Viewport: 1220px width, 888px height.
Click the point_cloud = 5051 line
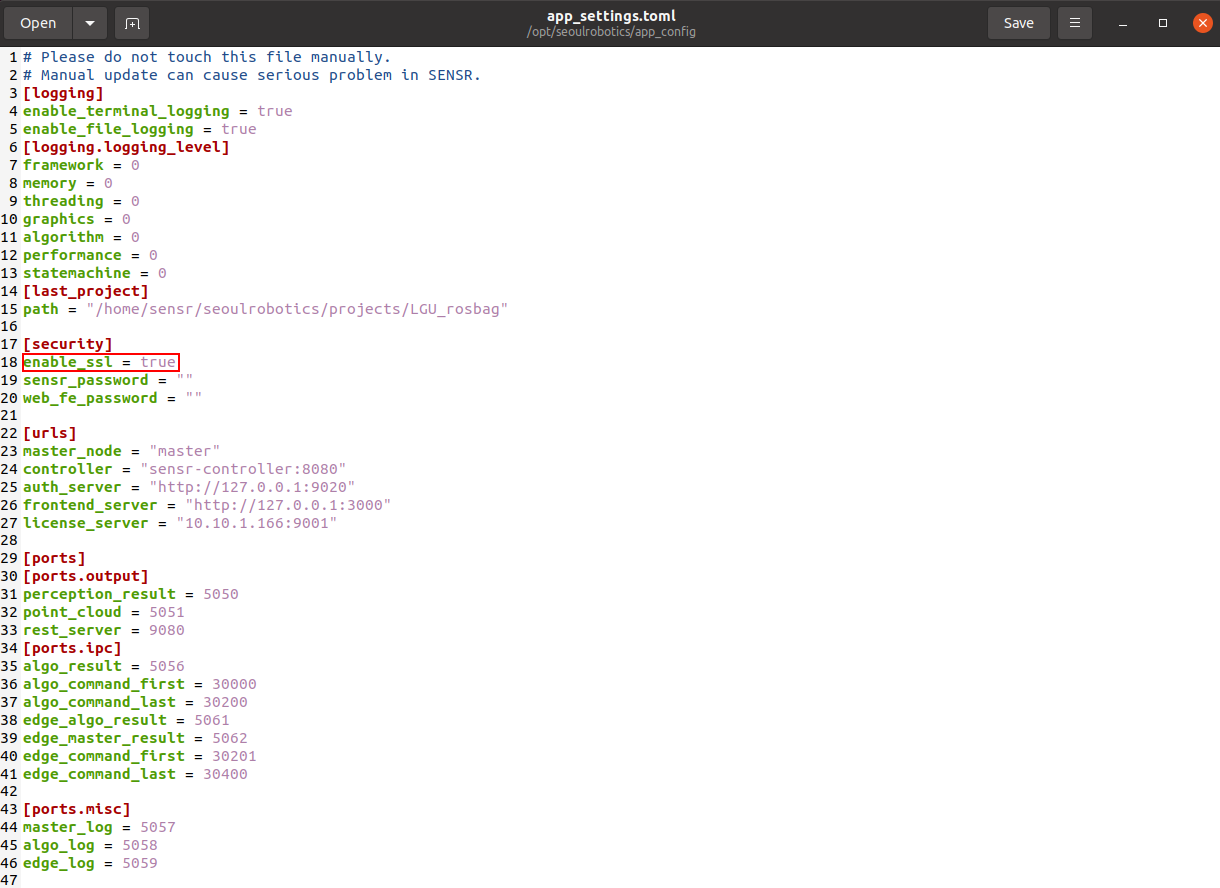pyautogui.click(x=104, y=612)
